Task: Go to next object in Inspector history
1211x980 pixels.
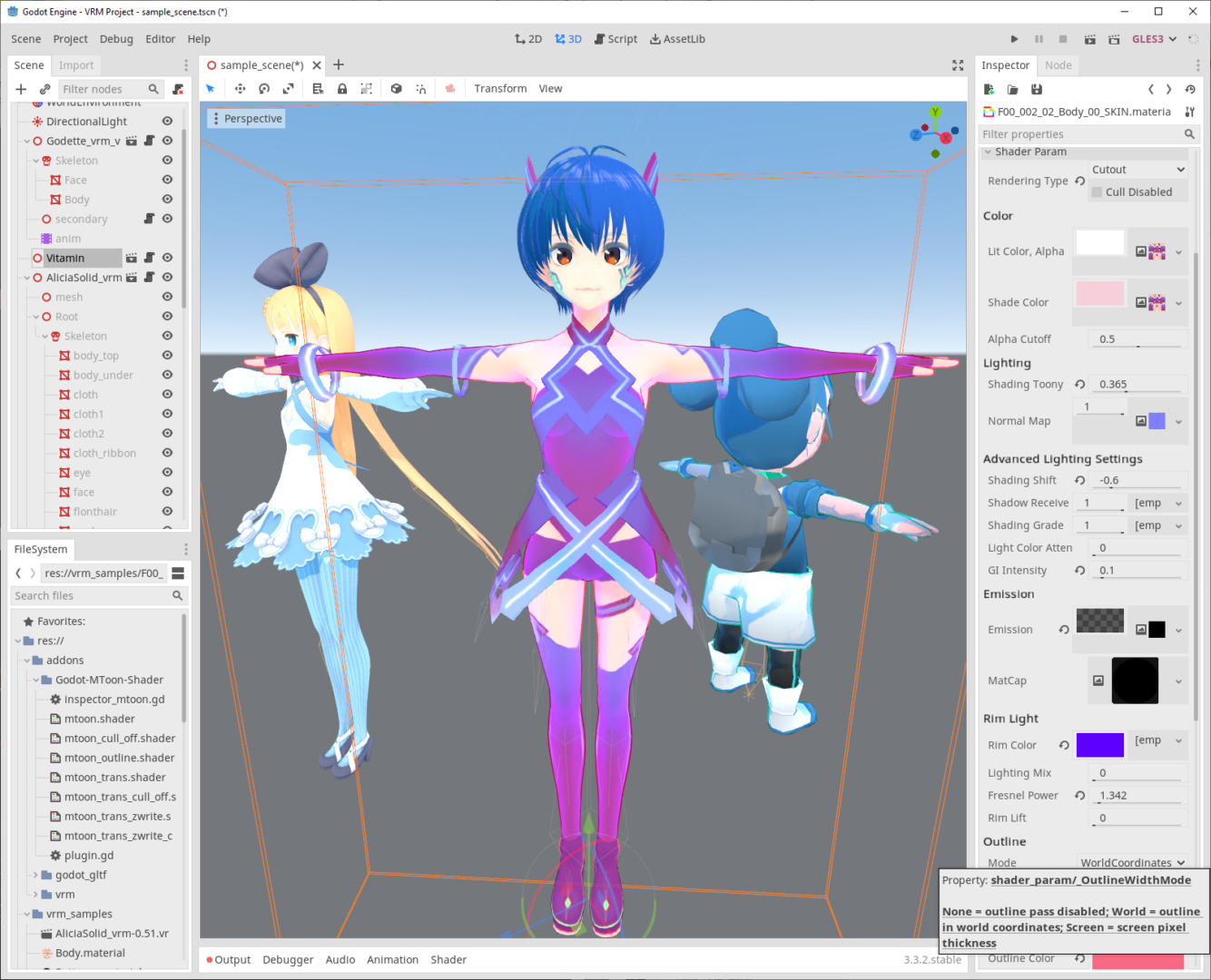Action: (1168, 90)
